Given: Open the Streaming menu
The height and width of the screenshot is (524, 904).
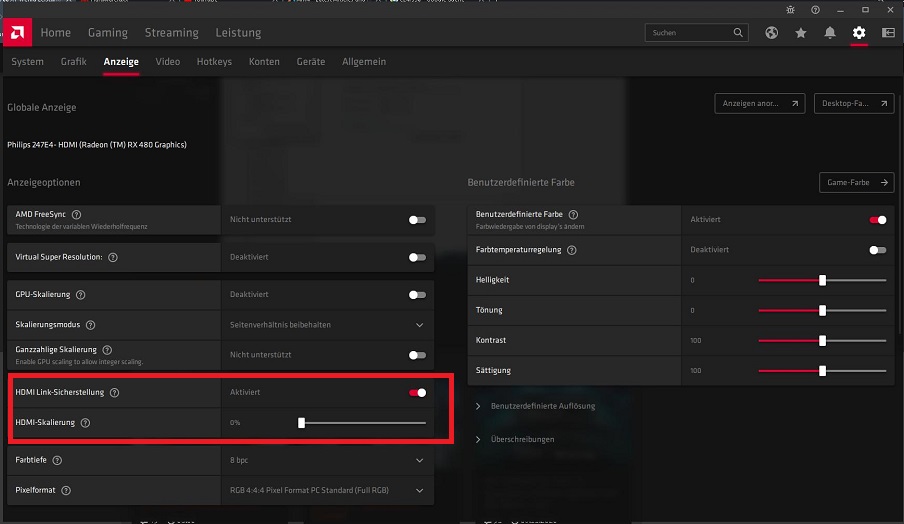Looking at the screenshot, I should pos(172,33).
